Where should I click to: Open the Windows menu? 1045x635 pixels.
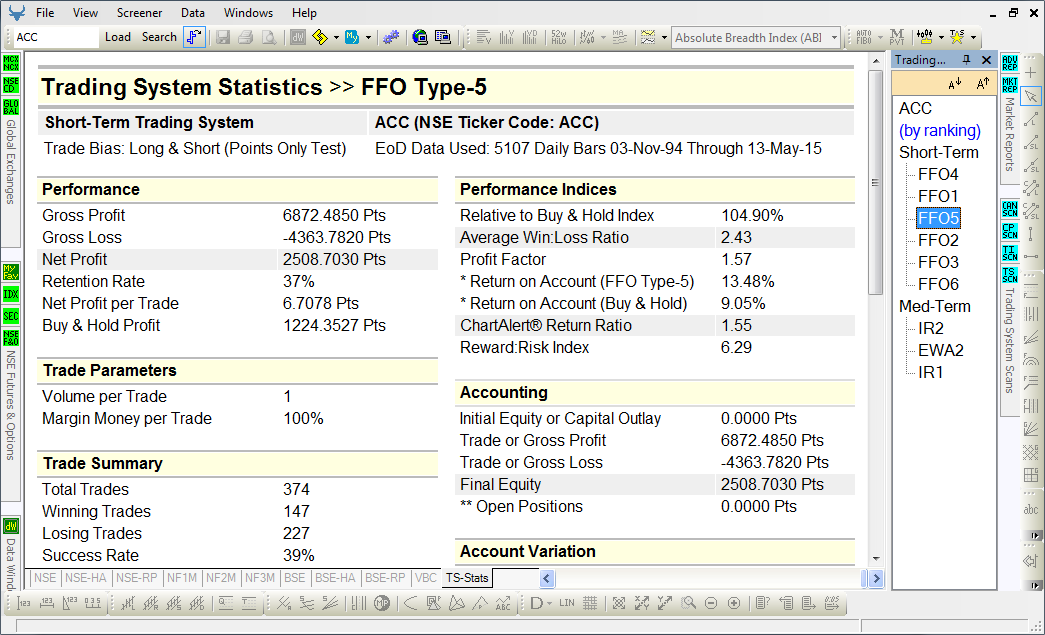[248, 13]
